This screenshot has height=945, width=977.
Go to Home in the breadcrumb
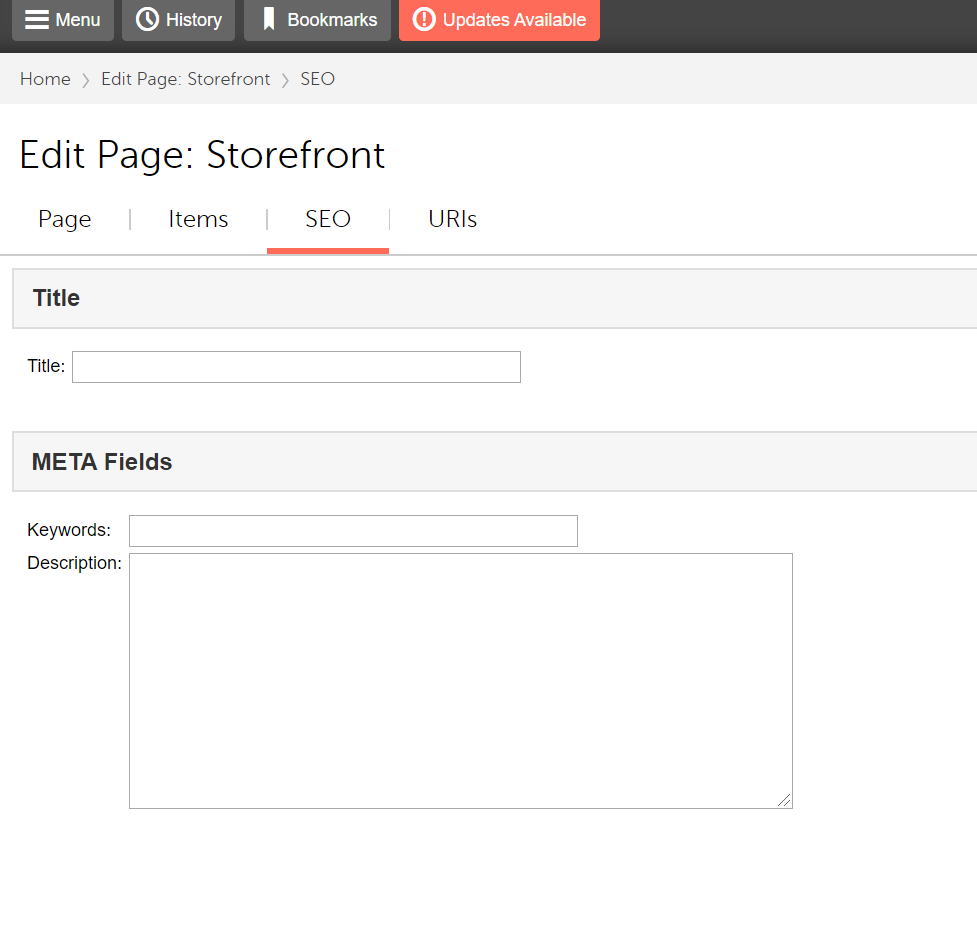[x=45, y=79]
